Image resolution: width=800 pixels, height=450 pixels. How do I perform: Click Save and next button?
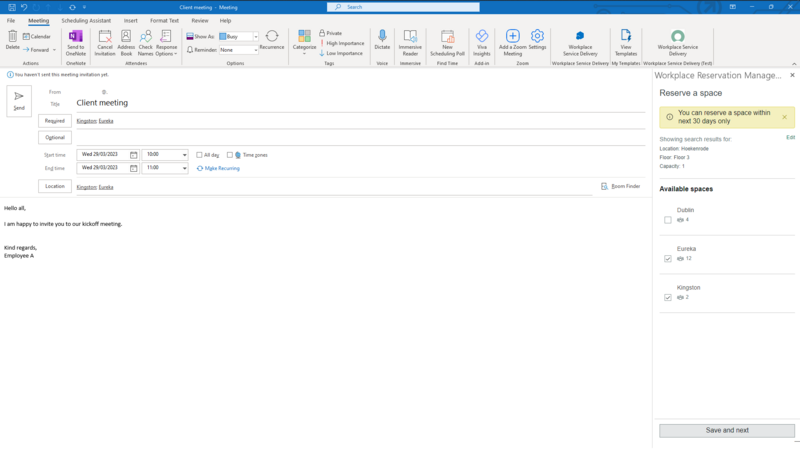coord(727,431)
